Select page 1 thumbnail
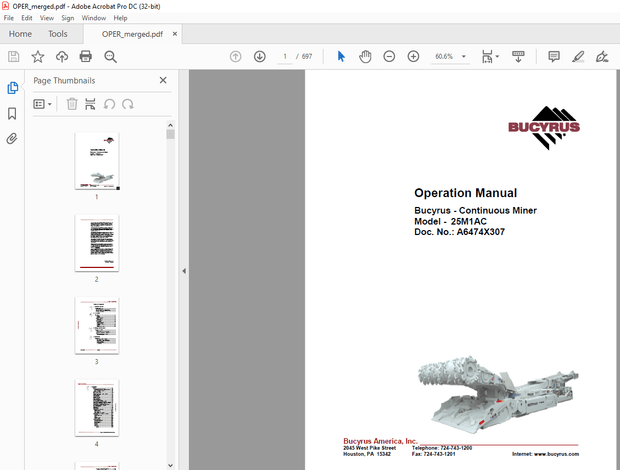Image resolution: width=620 pixels, height=470 pixels. [x=97, y=161]
